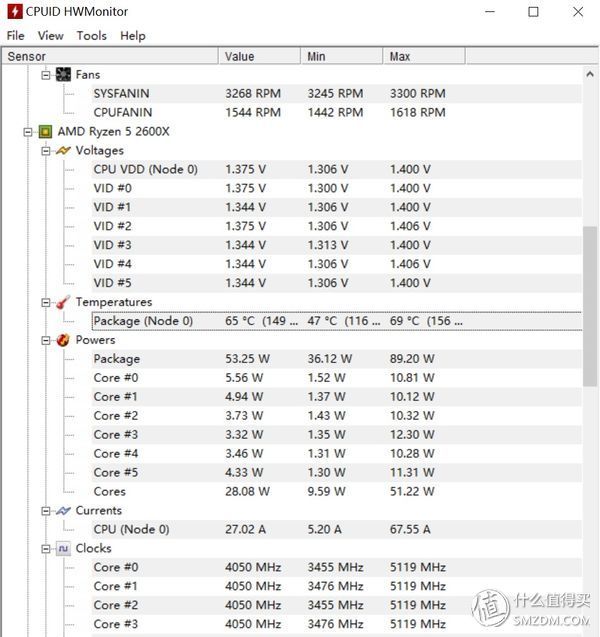
Task: Close the HWMonitor window
Action: click(x=578, y=12)
